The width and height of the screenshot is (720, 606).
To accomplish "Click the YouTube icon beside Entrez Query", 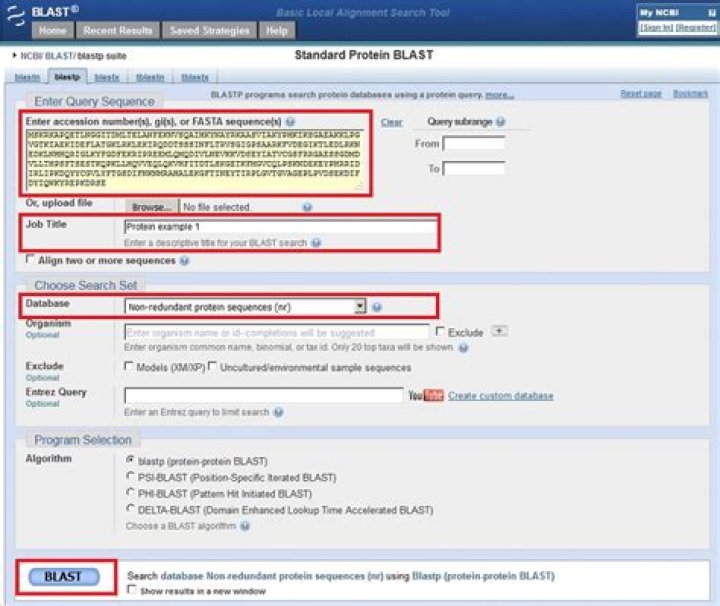I will pos(425,396).
